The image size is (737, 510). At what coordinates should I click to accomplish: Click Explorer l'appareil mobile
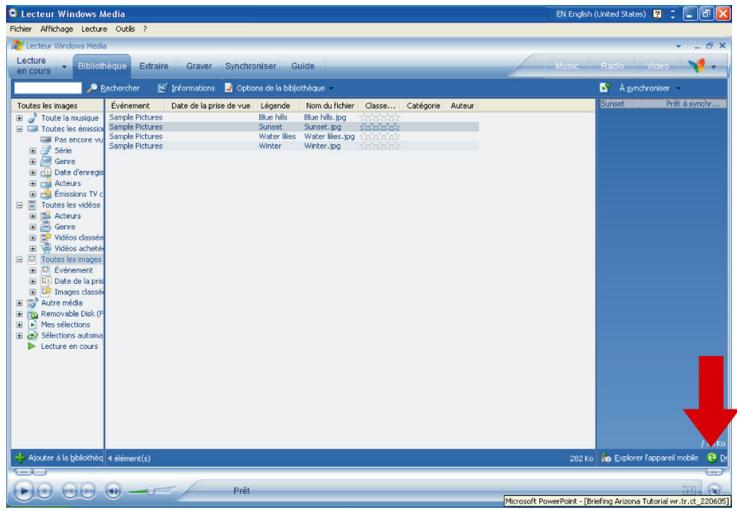pos(651,457)
